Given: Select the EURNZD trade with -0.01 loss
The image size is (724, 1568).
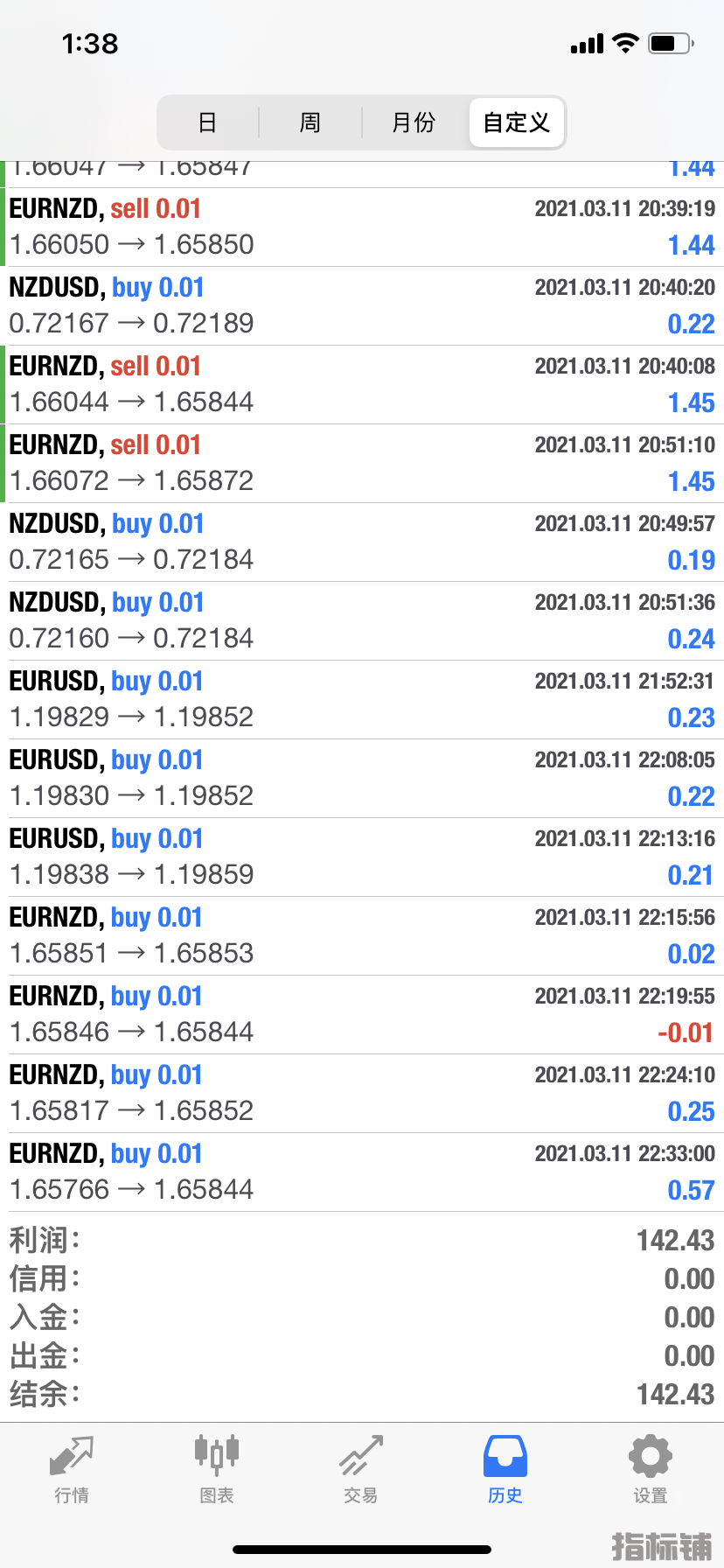Looking at the screenshot, I should (362, 1015).
